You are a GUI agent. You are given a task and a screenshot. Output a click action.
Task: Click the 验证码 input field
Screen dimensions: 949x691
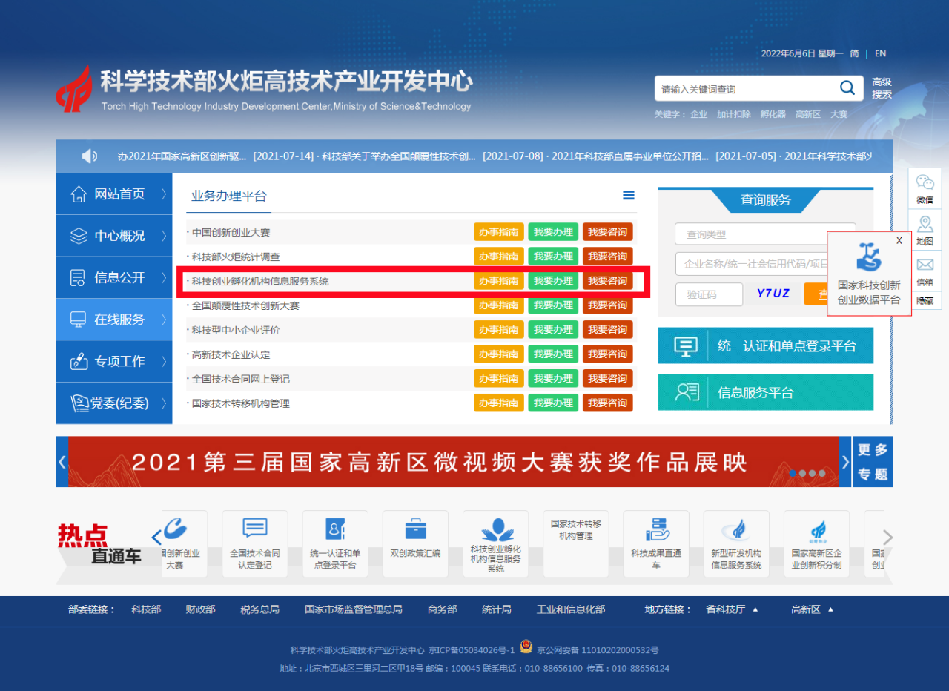(709, 294)
